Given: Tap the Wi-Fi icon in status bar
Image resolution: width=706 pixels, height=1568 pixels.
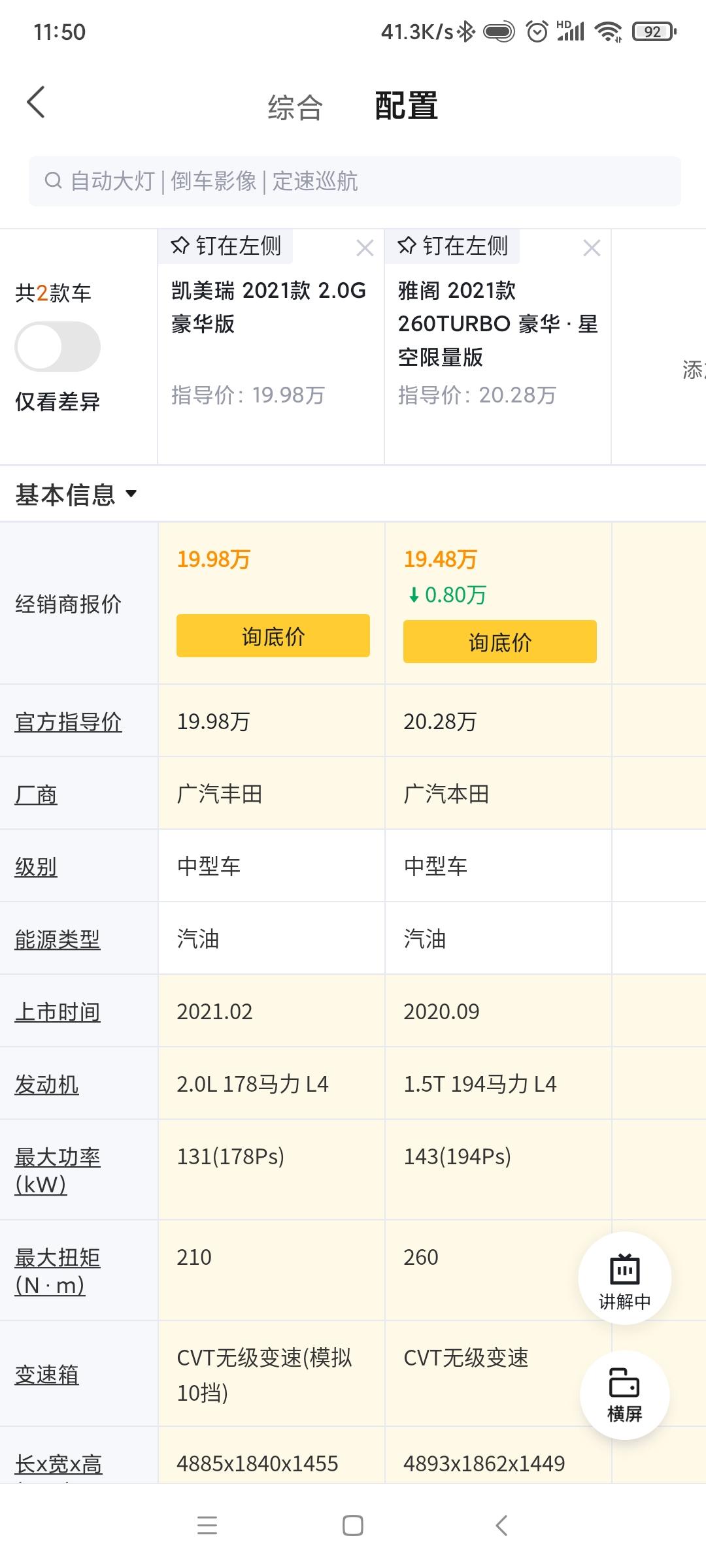Looking at the screenshot, I should click(609, 31).
